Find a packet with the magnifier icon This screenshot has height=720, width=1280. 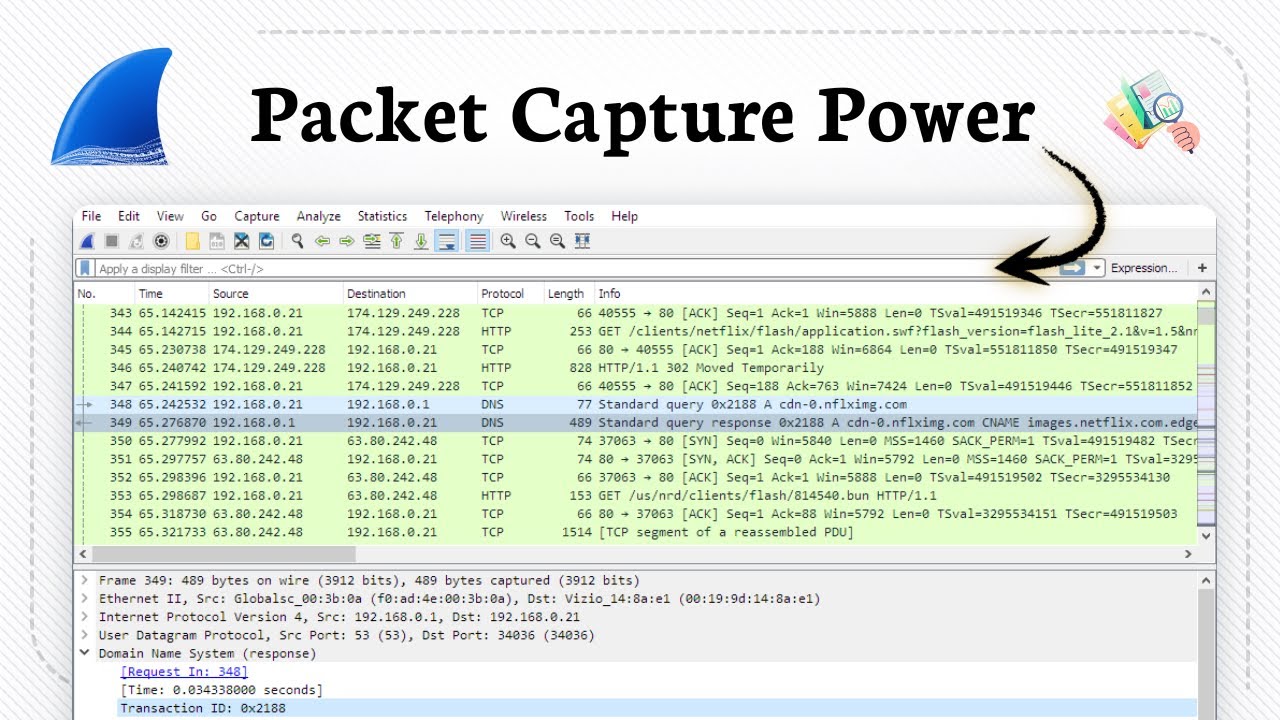click(x=297, y=241)
